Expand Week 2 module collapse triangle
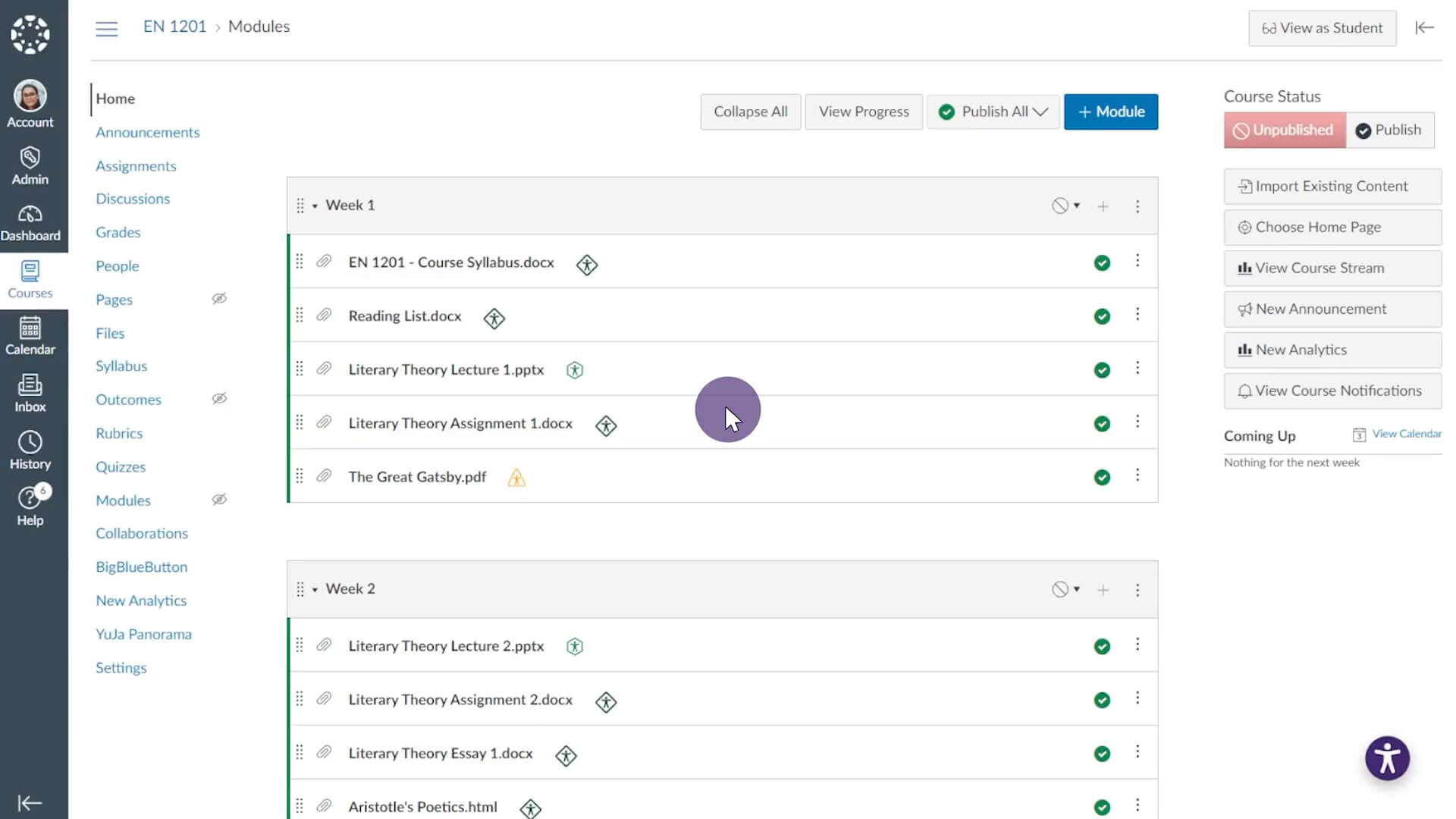Image resolution: width=1456 pixels, height=819 pixels. 316,589
